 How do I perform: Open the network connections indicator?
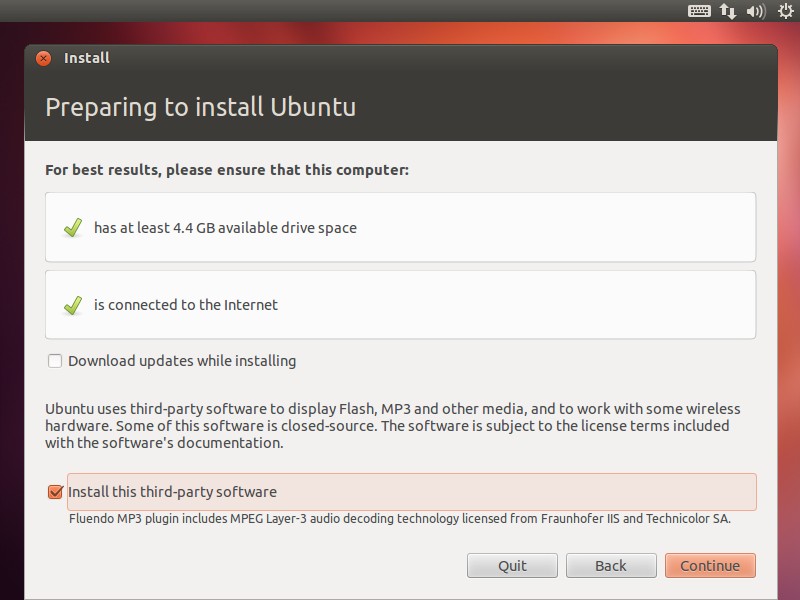[x=728, y=11]
